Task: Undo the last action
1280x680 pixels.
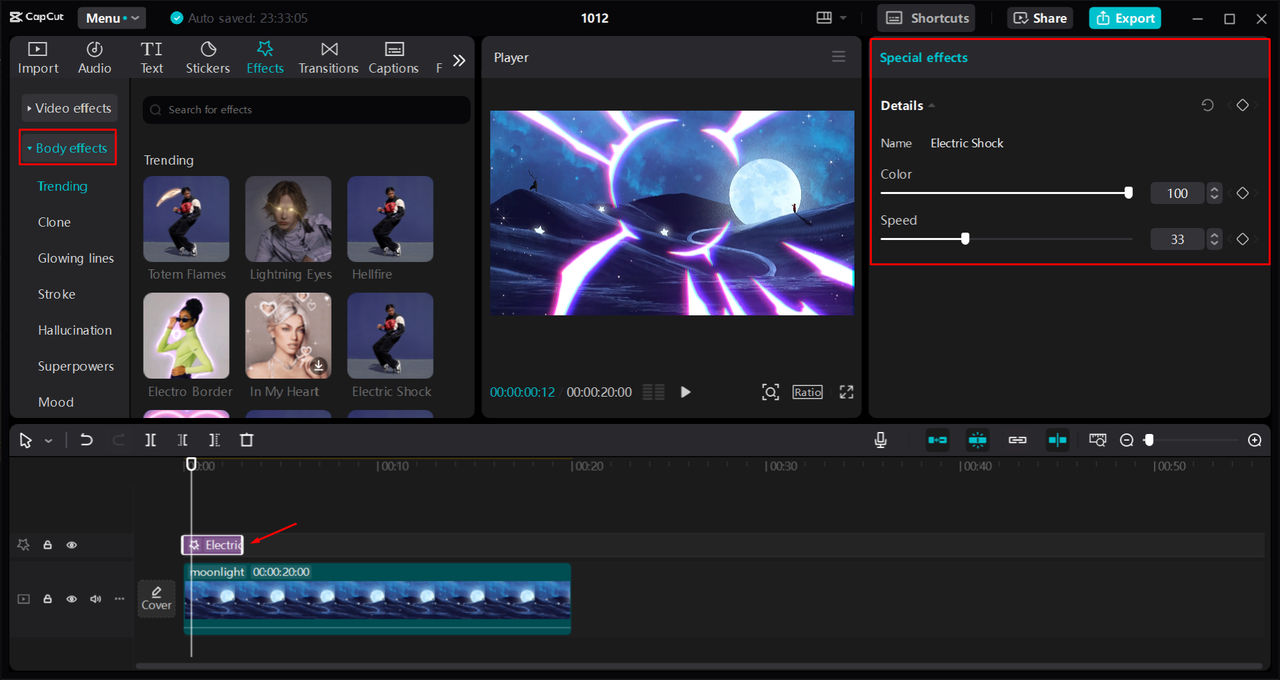Action: click(87, 440)
